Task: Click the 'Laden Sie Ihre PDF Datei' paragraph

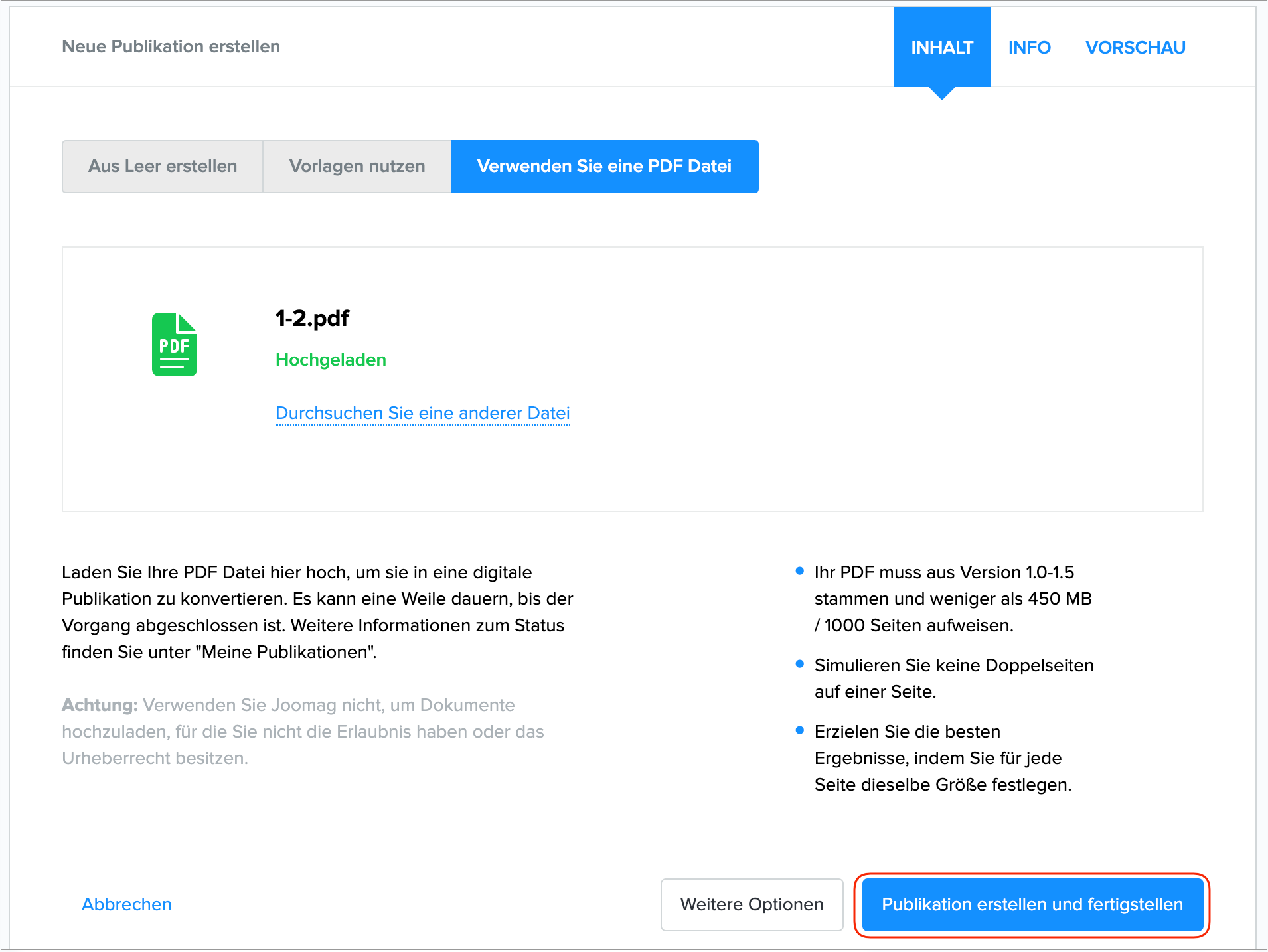Action: click(317, 612)
